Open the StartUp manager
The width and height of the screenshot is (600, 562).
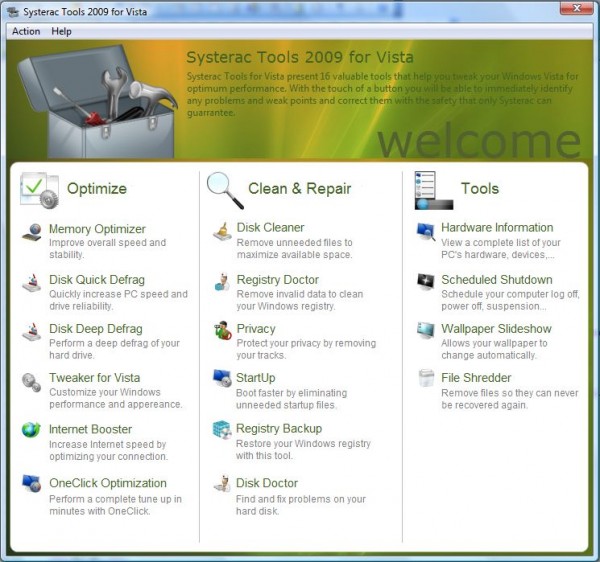click(256, 378)
